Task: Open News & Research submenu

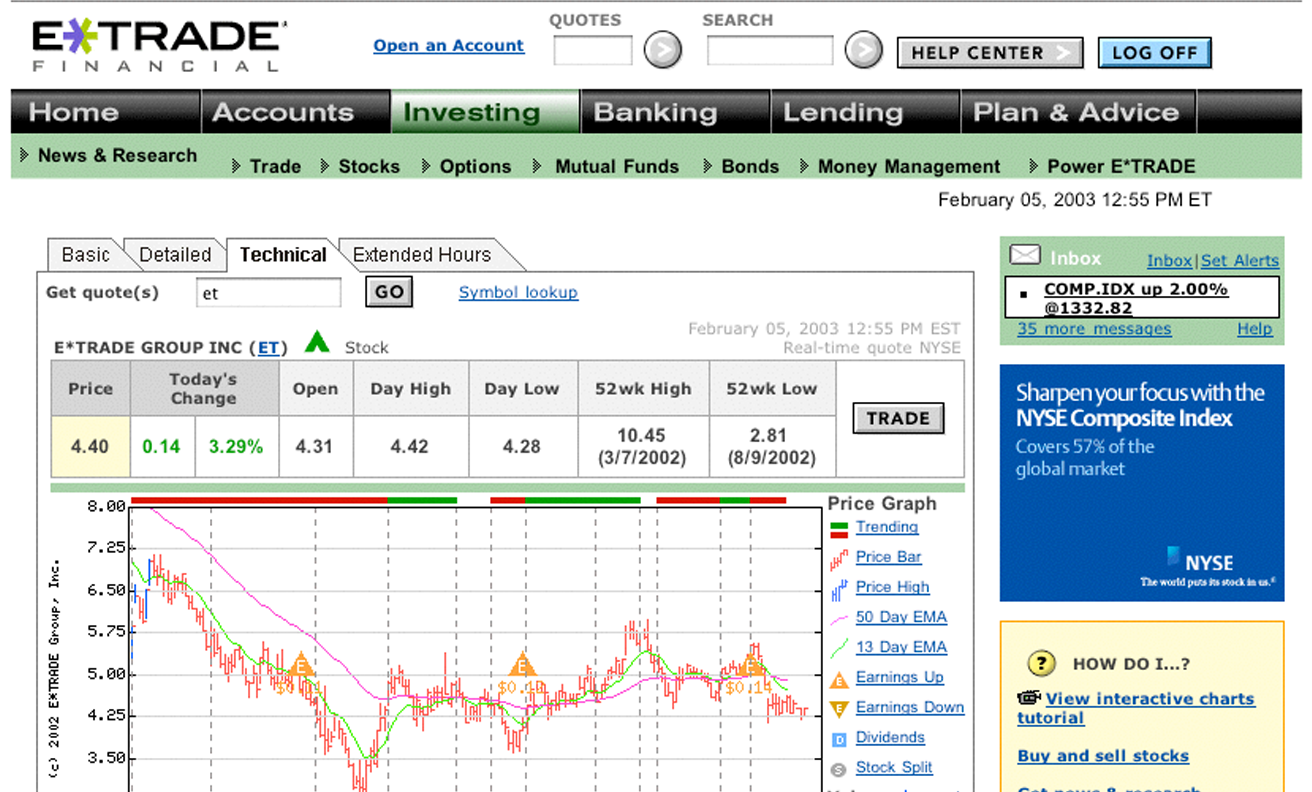Action: [117, 155]
